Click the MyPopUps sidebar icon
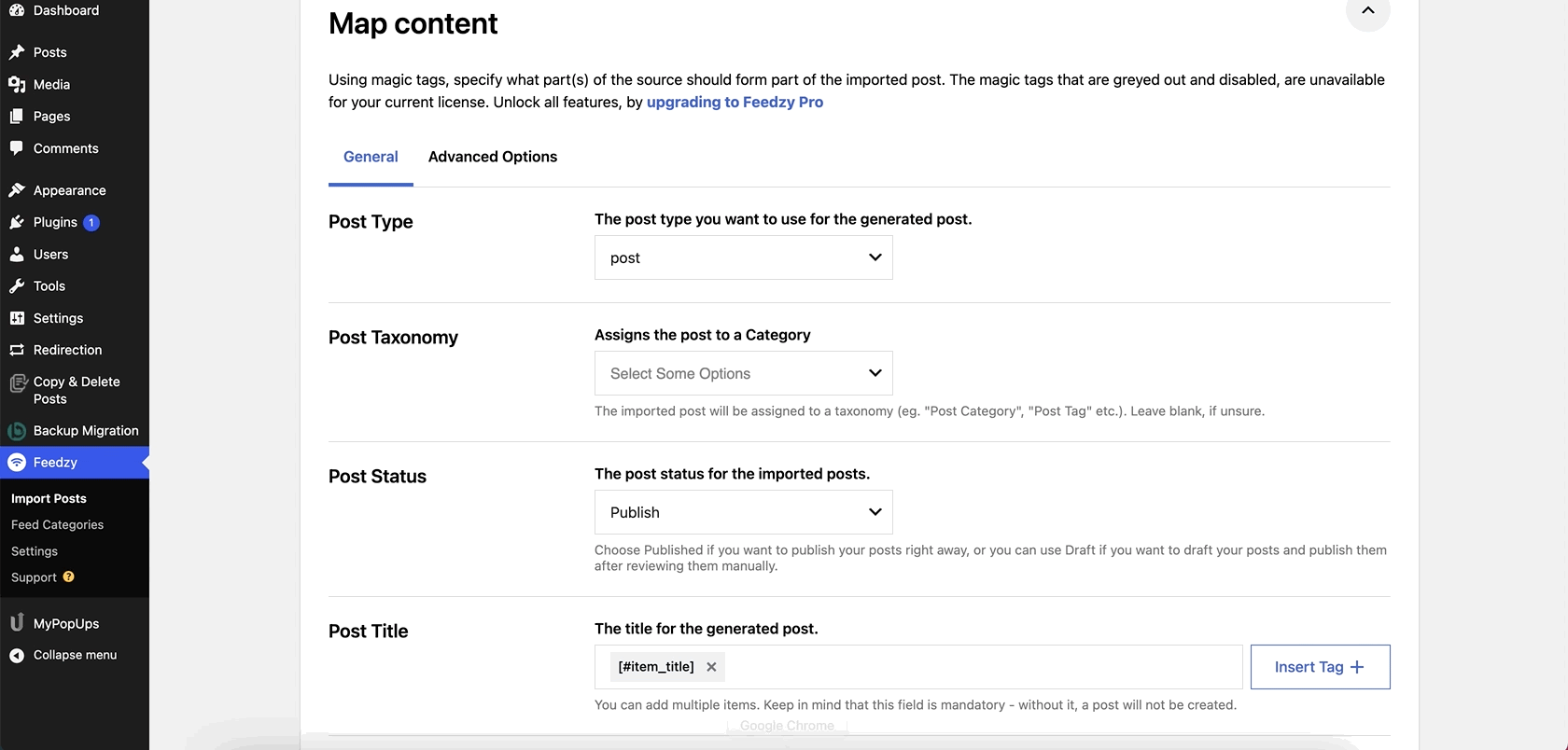 tap(17, 623)
